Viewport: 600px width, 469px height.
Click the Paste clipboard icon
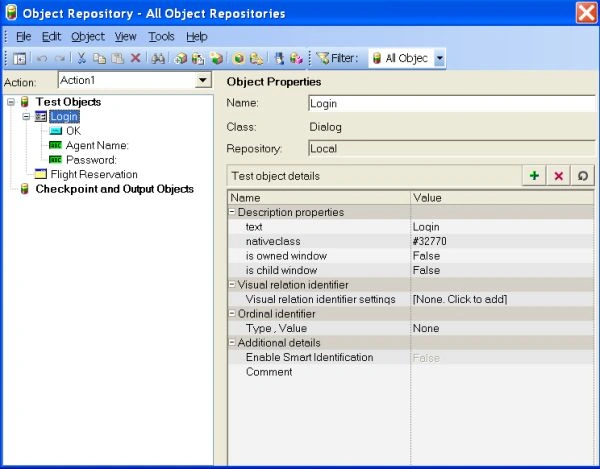(x=117, y=58)
